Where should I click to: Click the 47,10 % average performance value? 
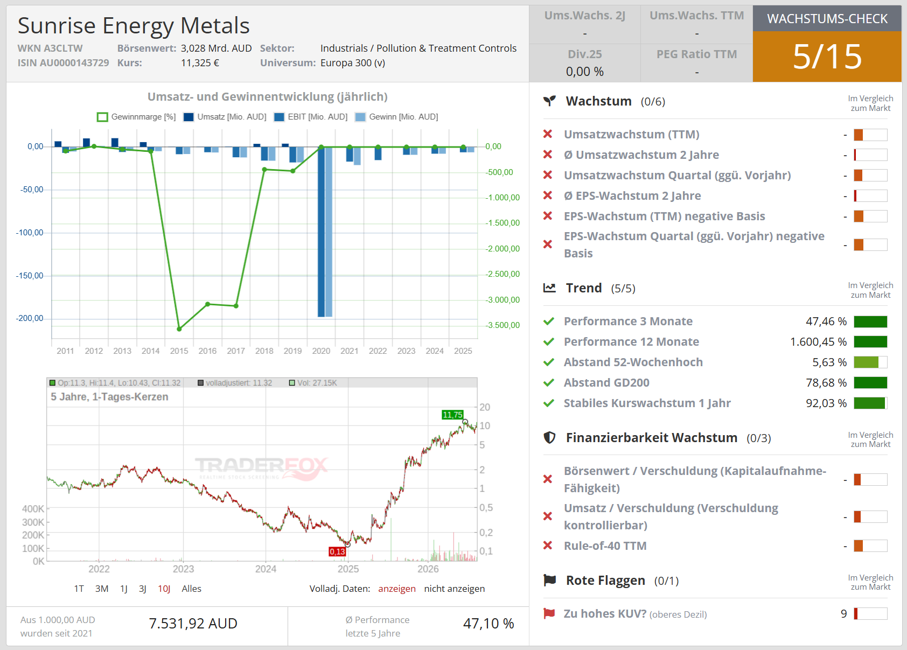coord(488,623)
